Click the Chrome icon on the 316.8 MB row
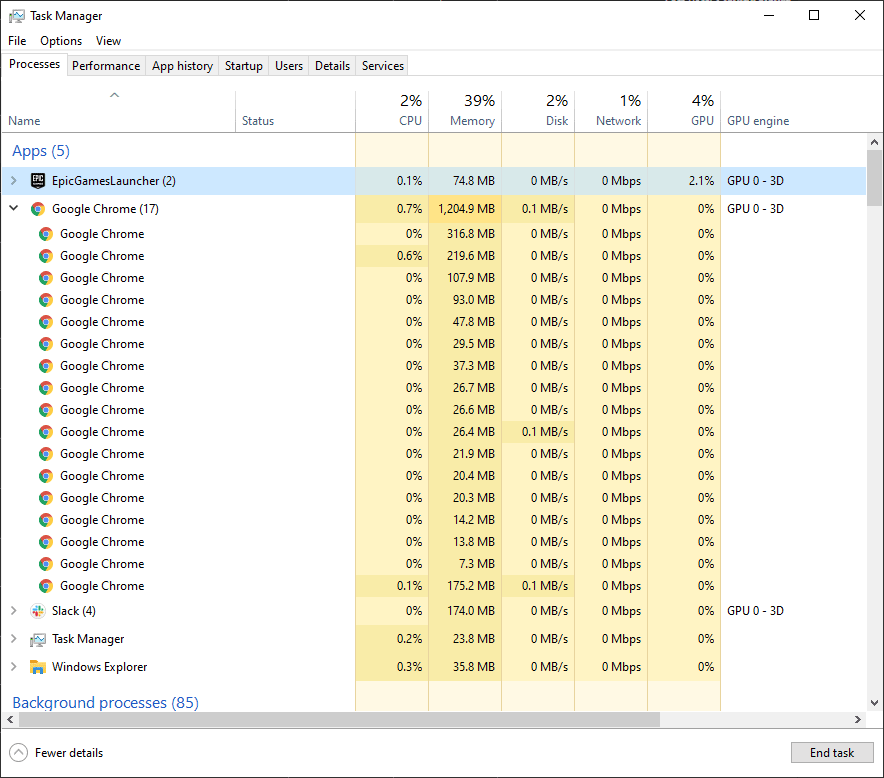Viewport: 884px width, 778px height. point(46,234)
